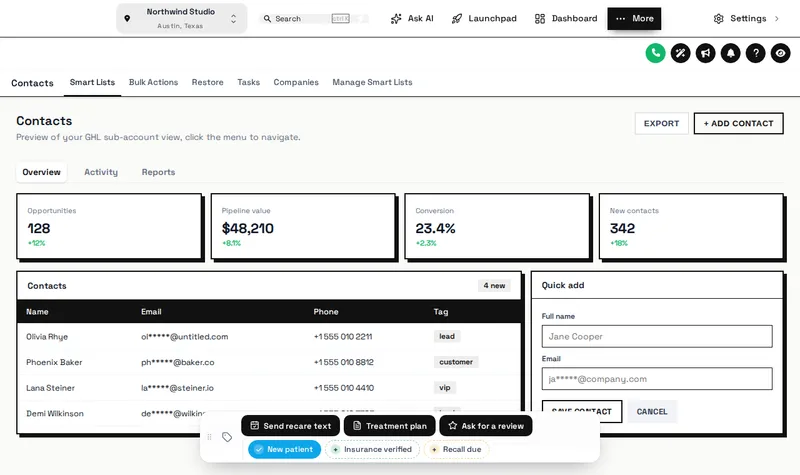The image size is (800, 475).
Task: Click the Tag column header
Action: click(441, 312)
